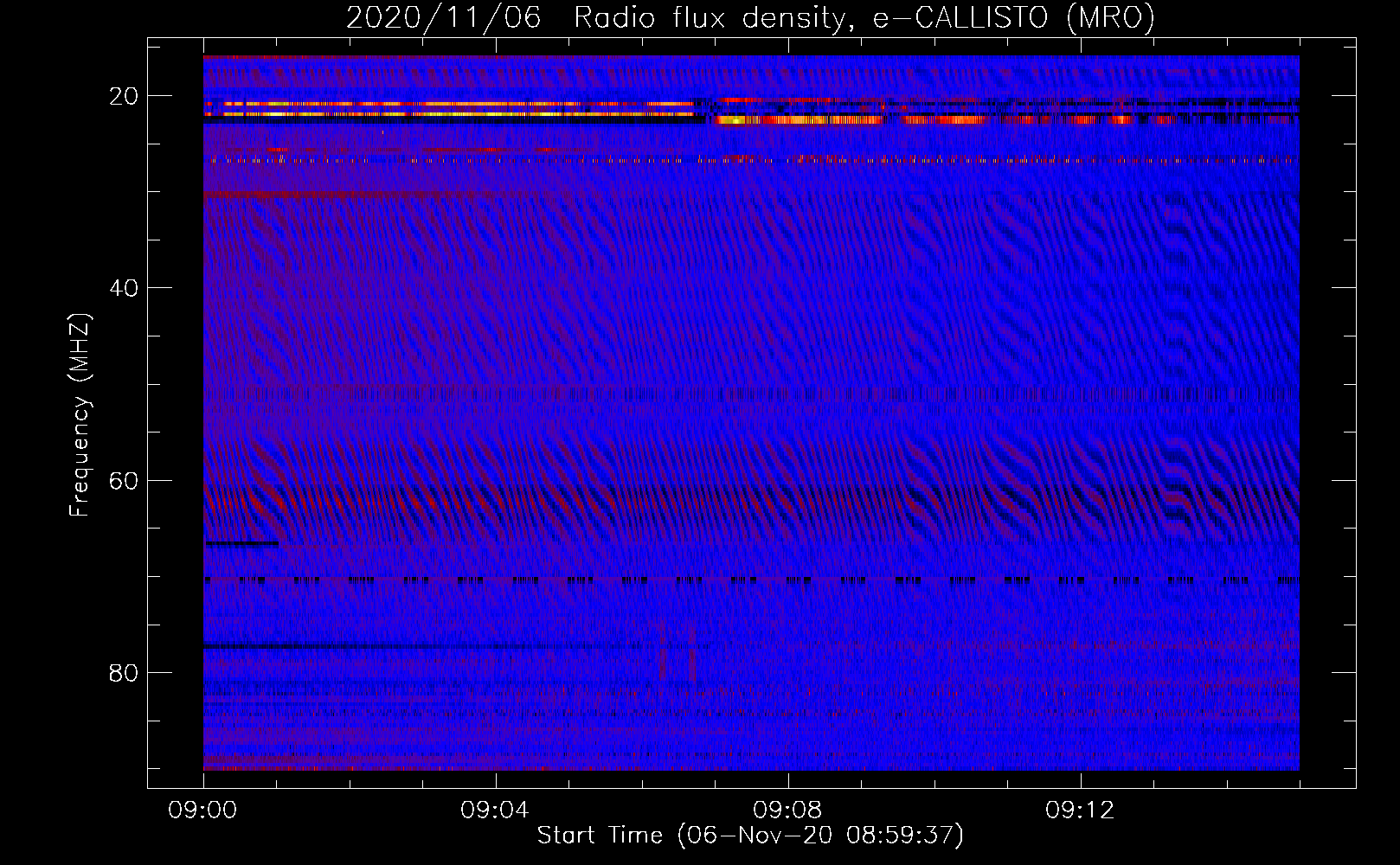Click the "Start Time (06-Nov-20 08:59:37)" axis label
Screen dimensions: 1400x865
750,836
